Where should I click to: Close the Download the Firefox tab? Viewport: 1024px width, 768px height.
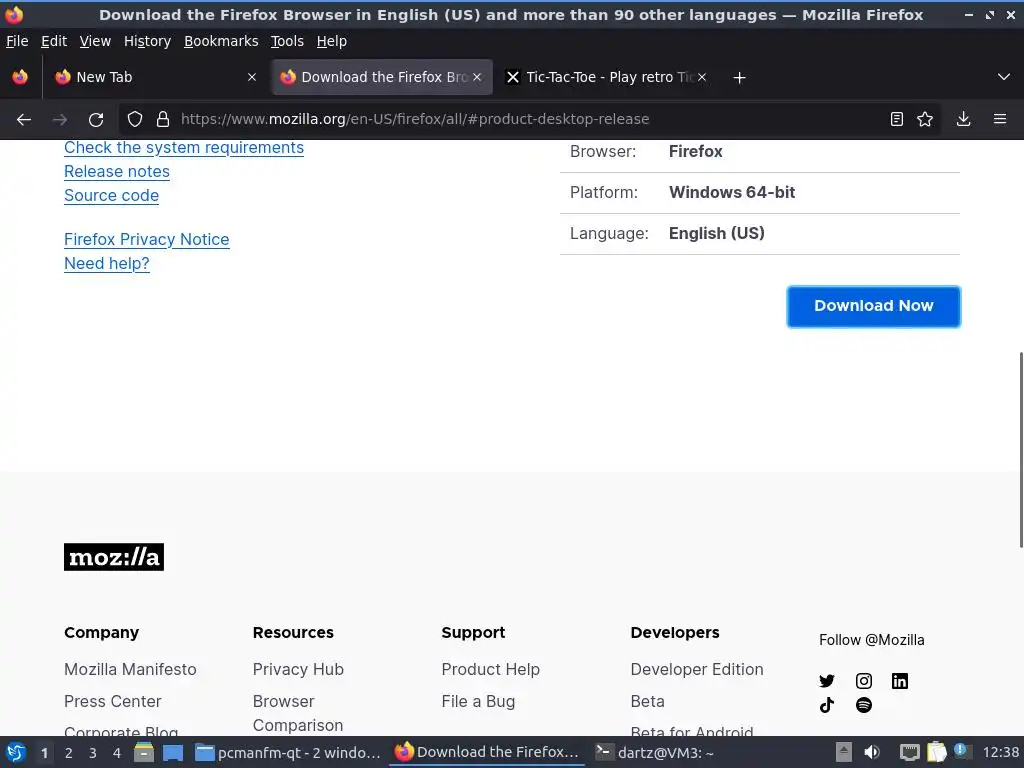477,77
